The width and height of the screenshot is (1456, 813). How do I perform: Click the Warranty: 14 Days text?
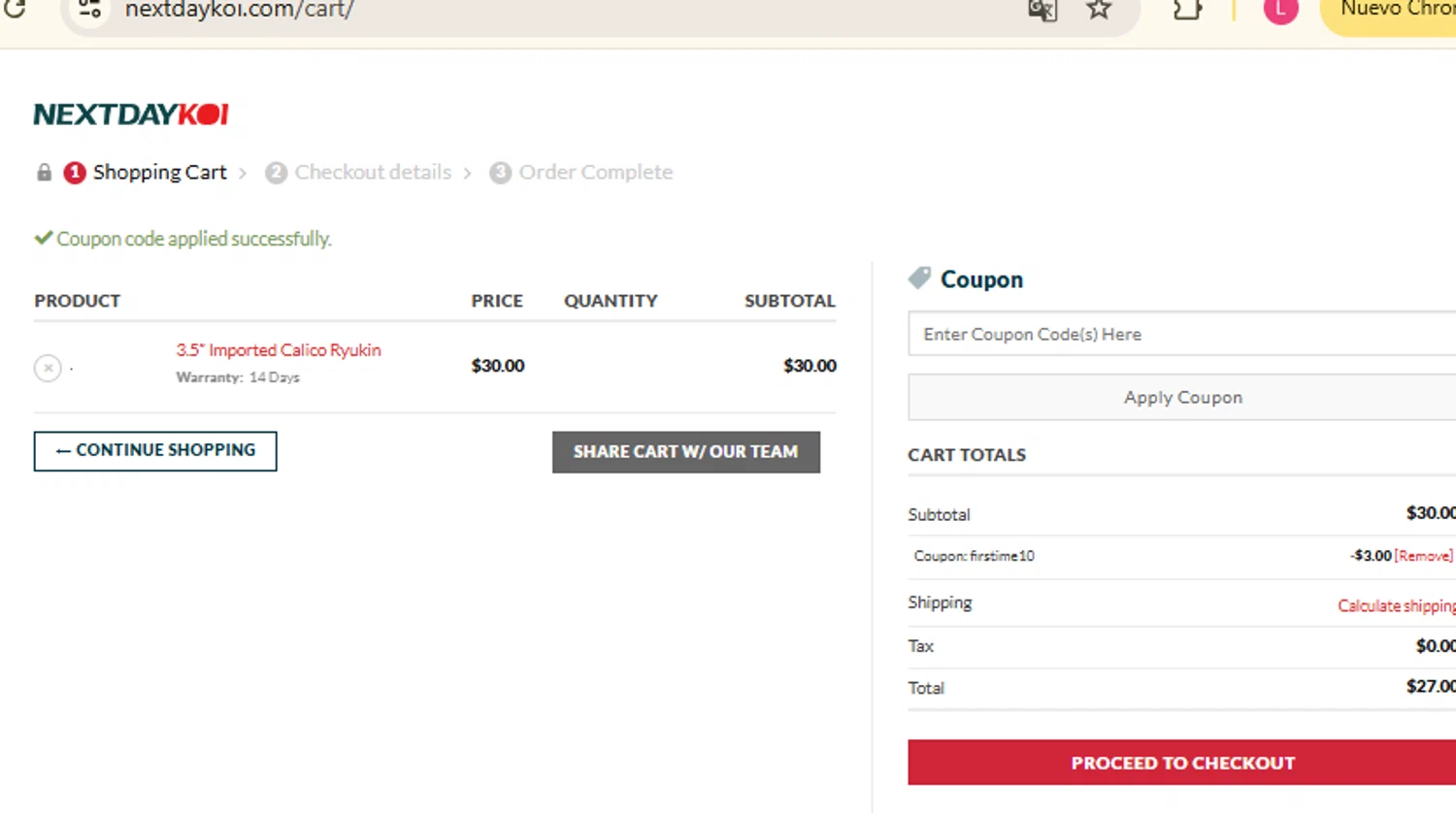[238, 377]
